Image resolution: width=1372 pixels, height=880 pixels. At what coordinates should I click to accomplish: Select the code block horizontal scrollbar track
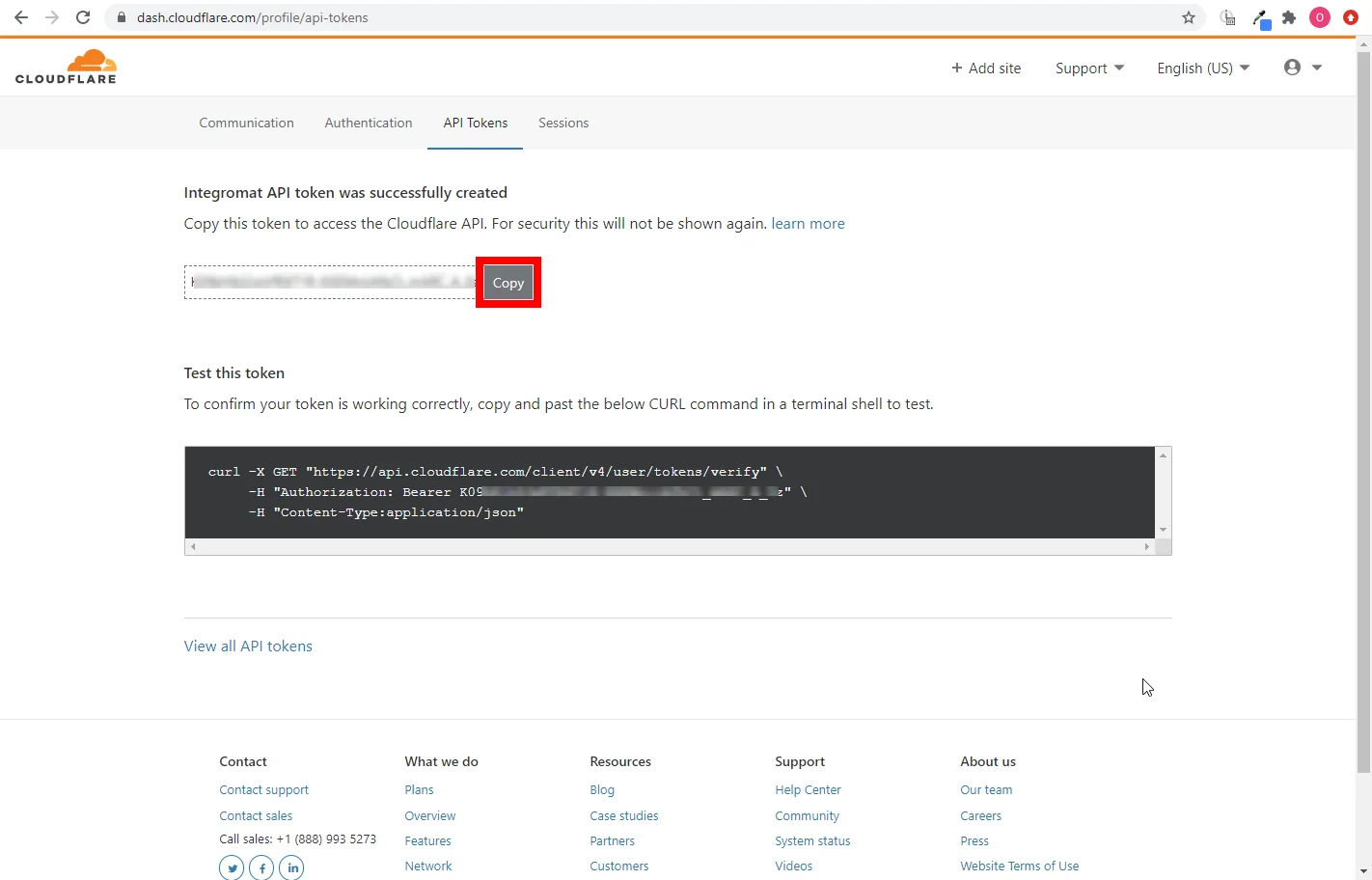[x=670, y=546]
